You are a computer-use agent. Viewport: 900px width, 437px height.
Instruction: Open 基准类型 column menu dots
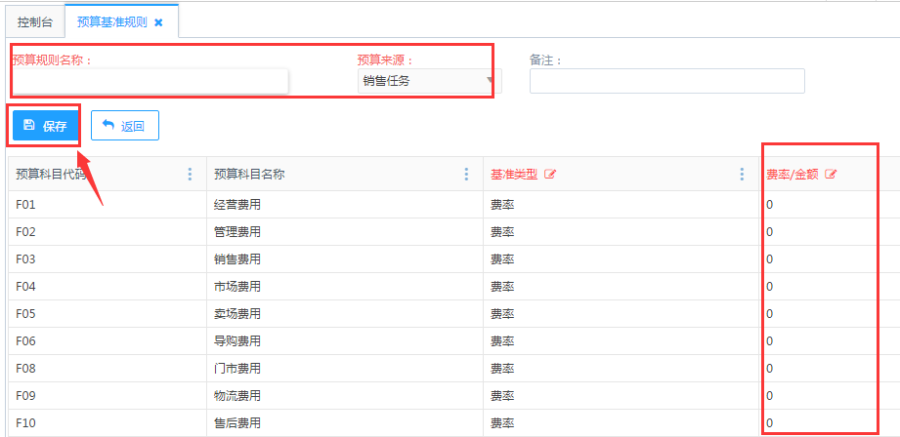tap(742, 174)
